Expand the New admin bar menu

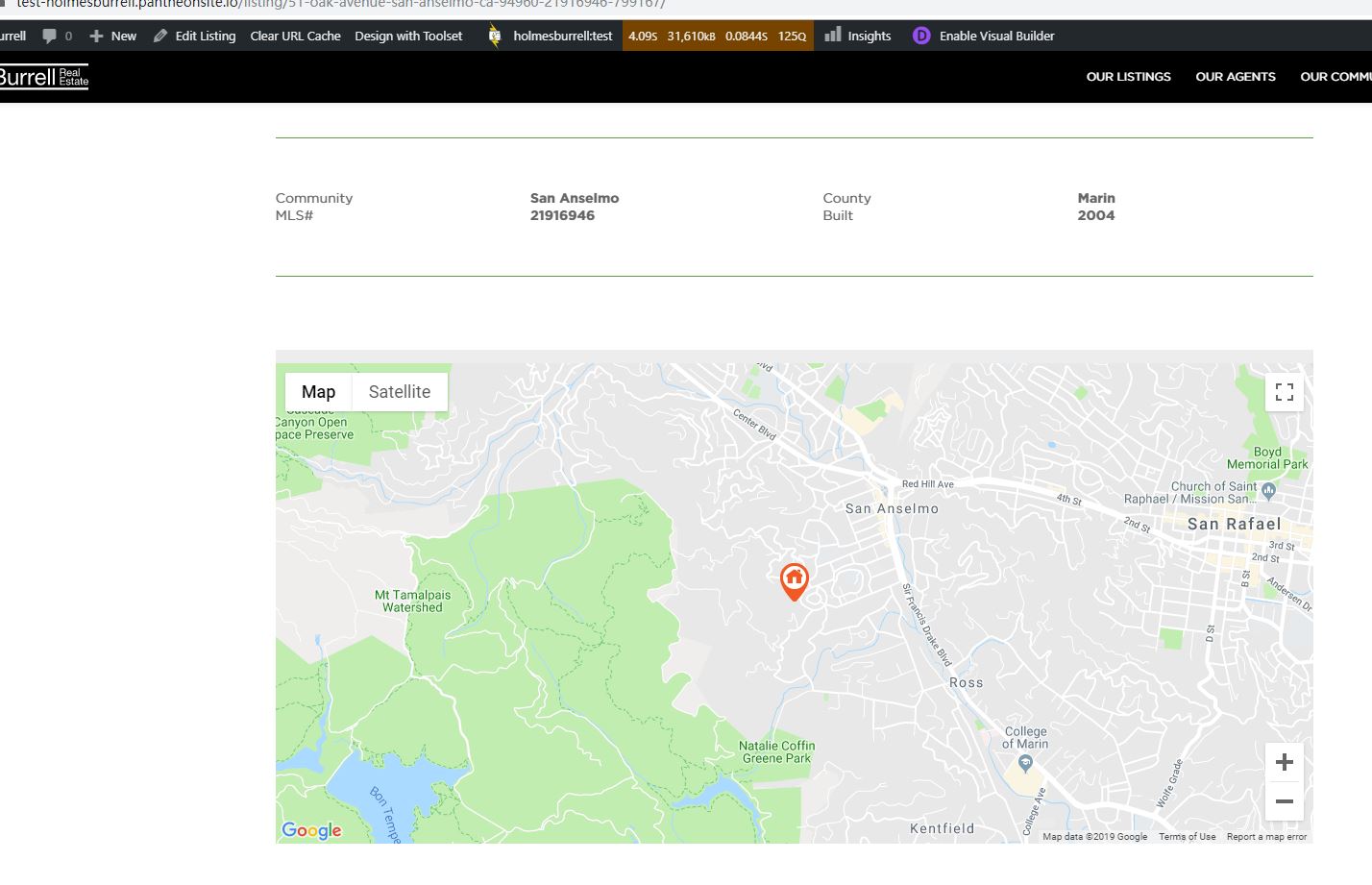click(113, 36)
